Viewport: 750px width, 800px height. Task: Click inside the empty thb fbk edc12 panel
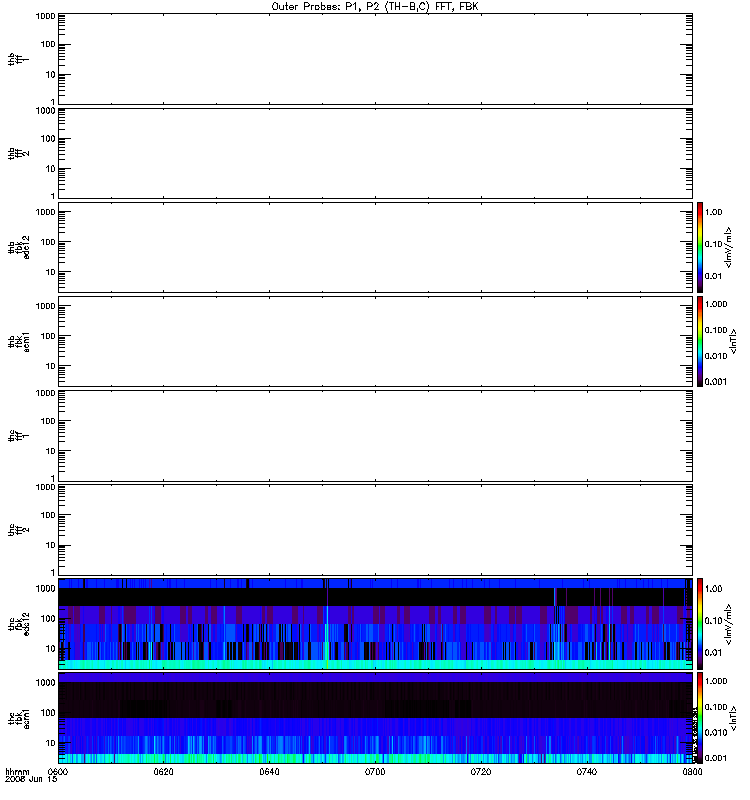[x=375, y=247]
